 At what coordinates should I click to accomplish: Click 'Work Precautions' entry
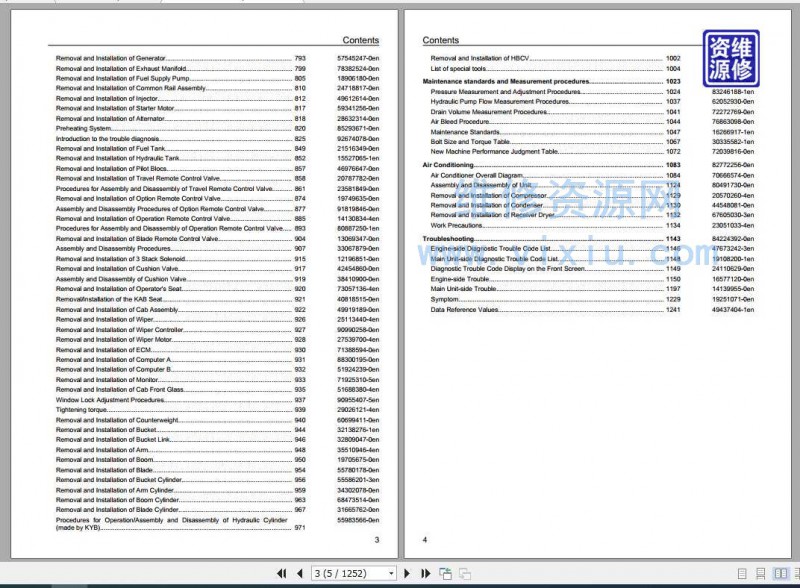pyautogui.click(x=457, y=225)
